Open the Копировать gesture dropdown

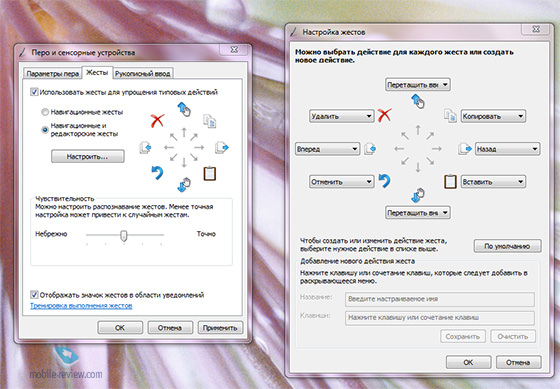pos(493,116)
